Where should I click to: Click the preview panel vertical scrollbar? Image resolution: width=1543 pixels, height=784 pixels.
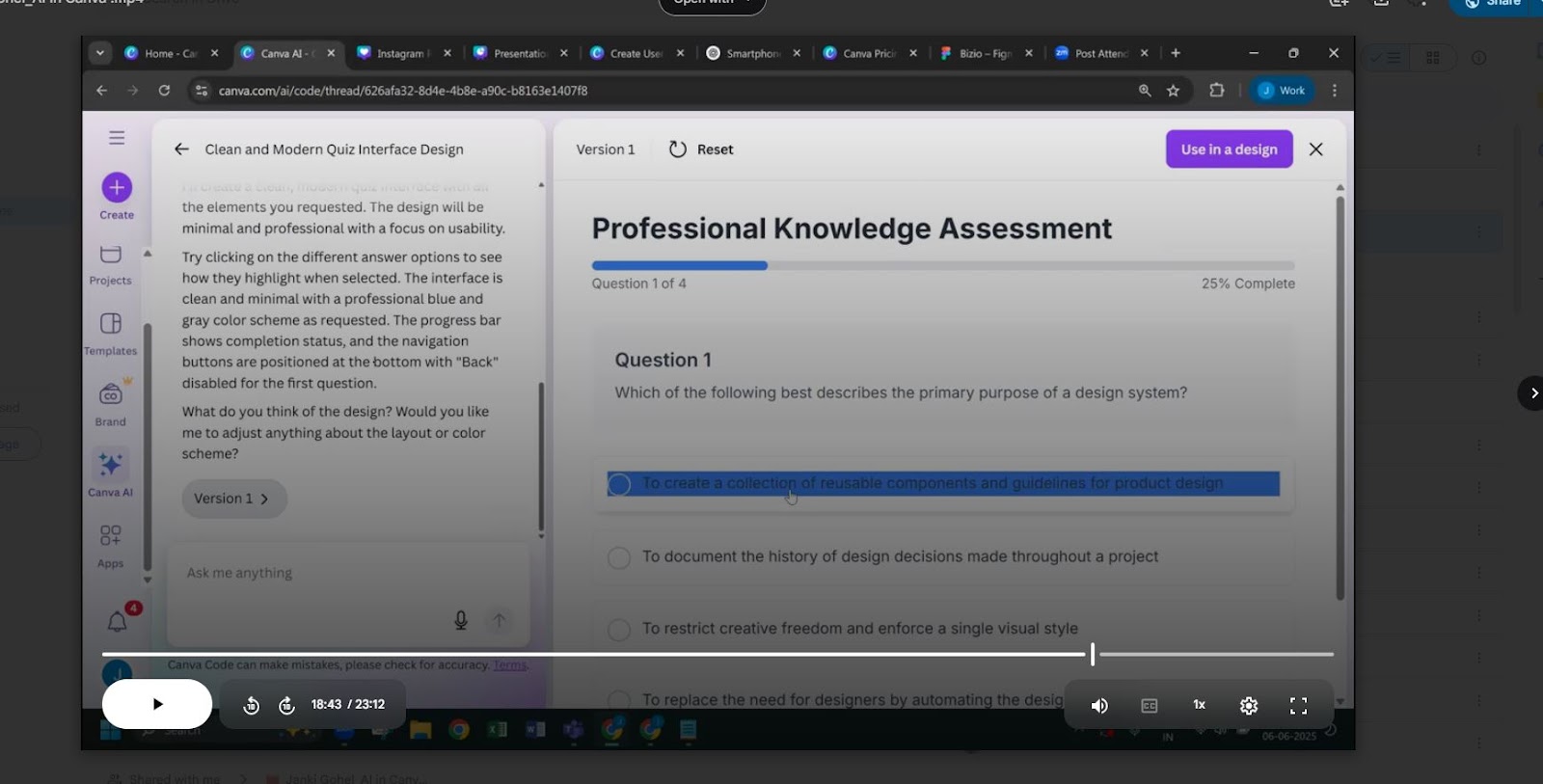point(1340,397)
